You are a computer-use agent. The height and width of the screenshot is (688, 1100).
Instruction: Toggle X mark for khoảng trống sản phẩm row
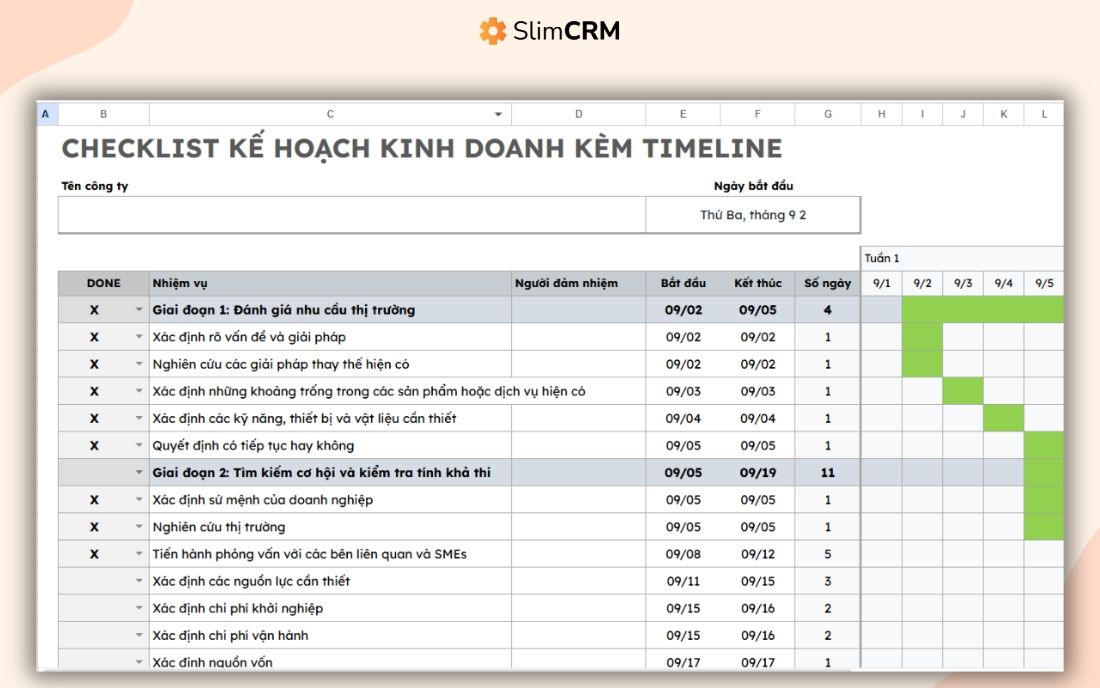(94, 391)
